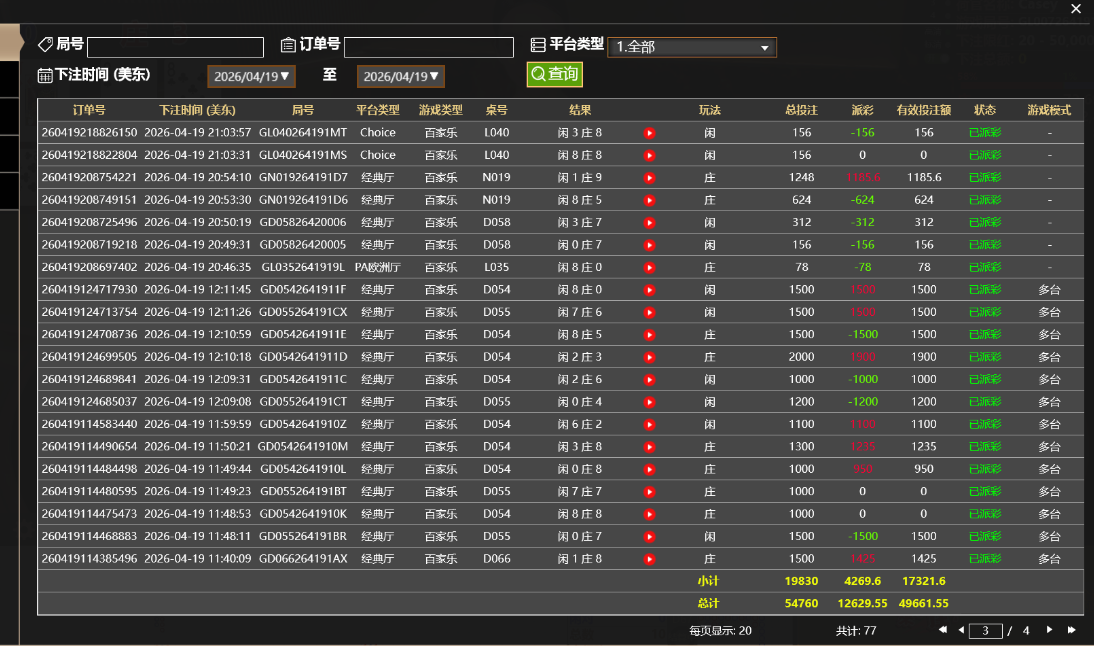The width and height of the screenshot is (1094, 646).
Task: Open the end date picker
Action: tap(400, 77)
